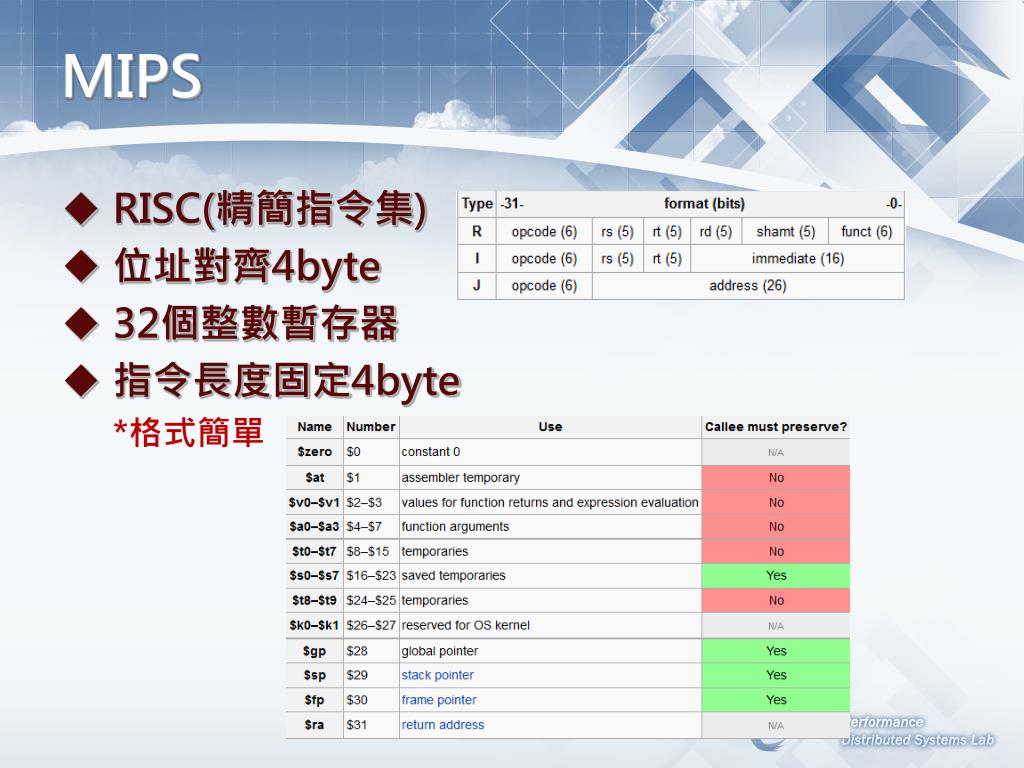Screen dimensions: 1024x768
Task: Select the 'RISC(精簡指令集)' bullet text
Action: pos(270,208)
